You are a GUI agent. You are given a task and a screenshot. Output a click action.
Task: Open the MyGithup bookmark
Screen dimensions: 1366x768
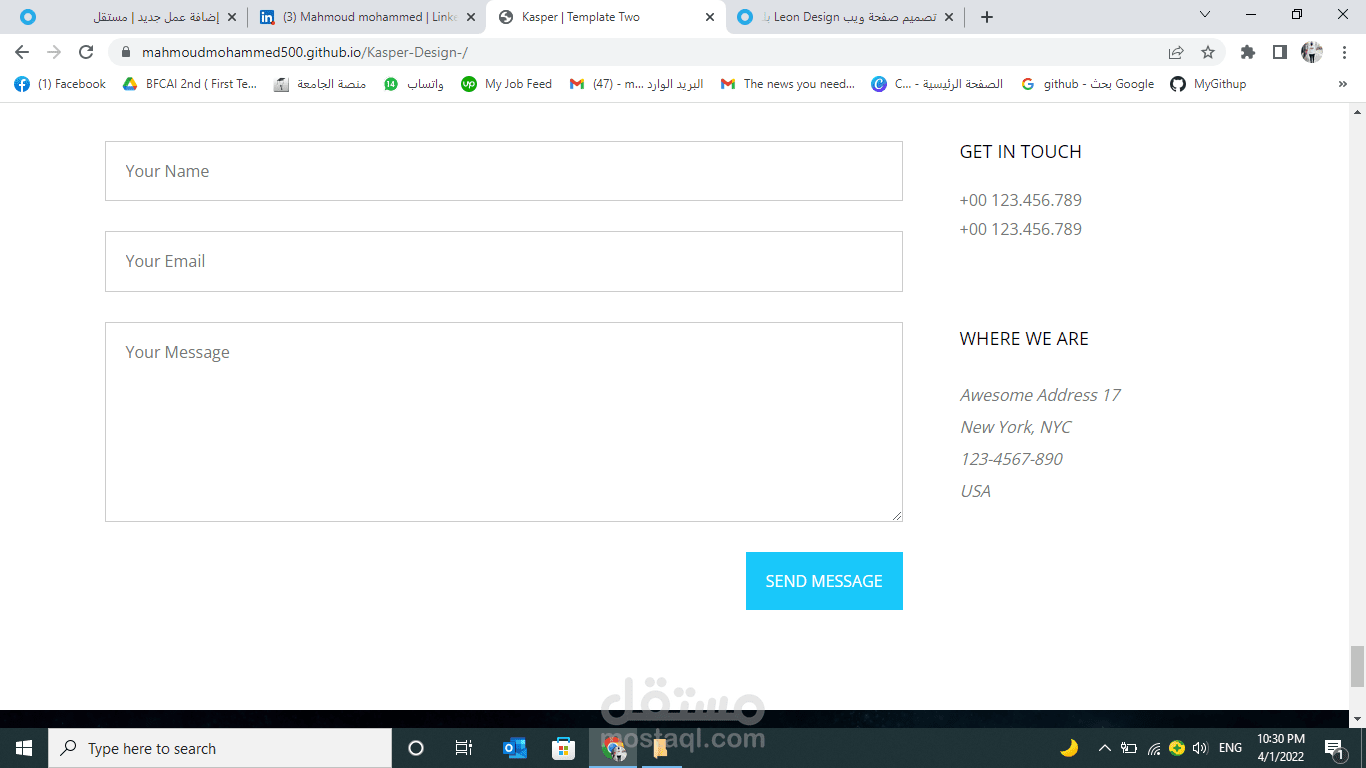1209,84
